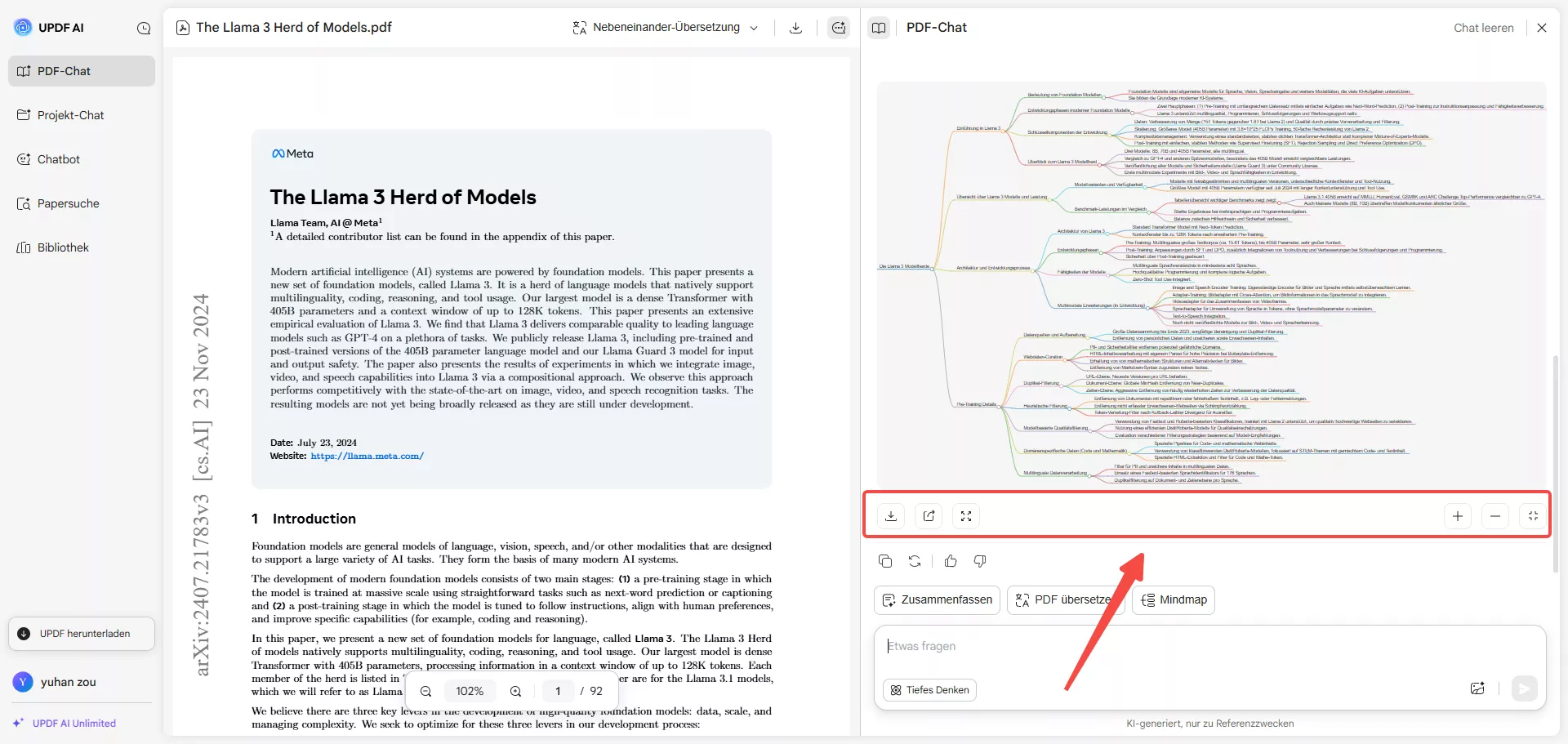Click PDF übersetzen button

click(x=1066, y=600)
